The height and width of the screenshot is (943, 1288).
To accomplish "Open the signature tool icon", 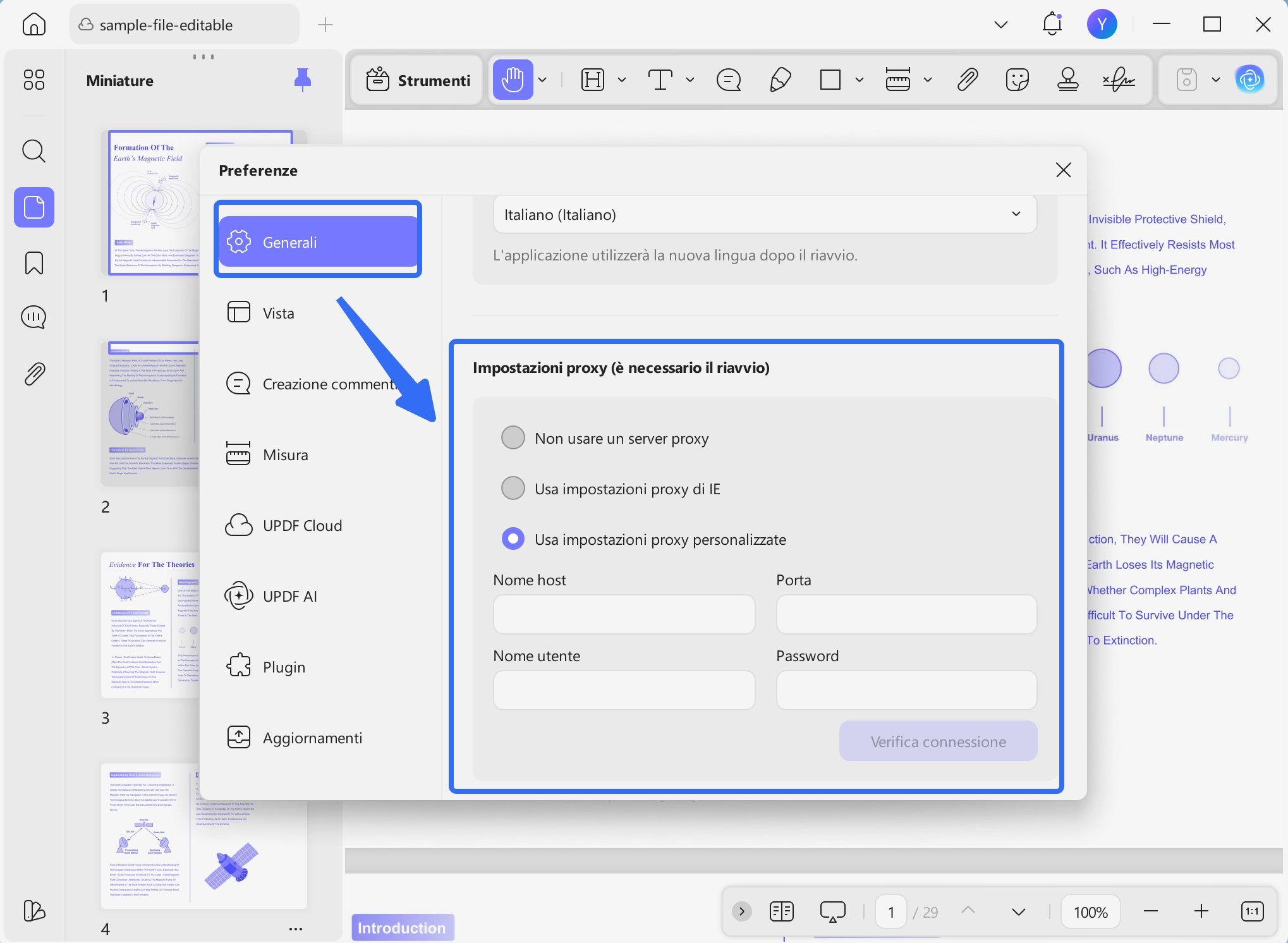I will pos(1119,80).
